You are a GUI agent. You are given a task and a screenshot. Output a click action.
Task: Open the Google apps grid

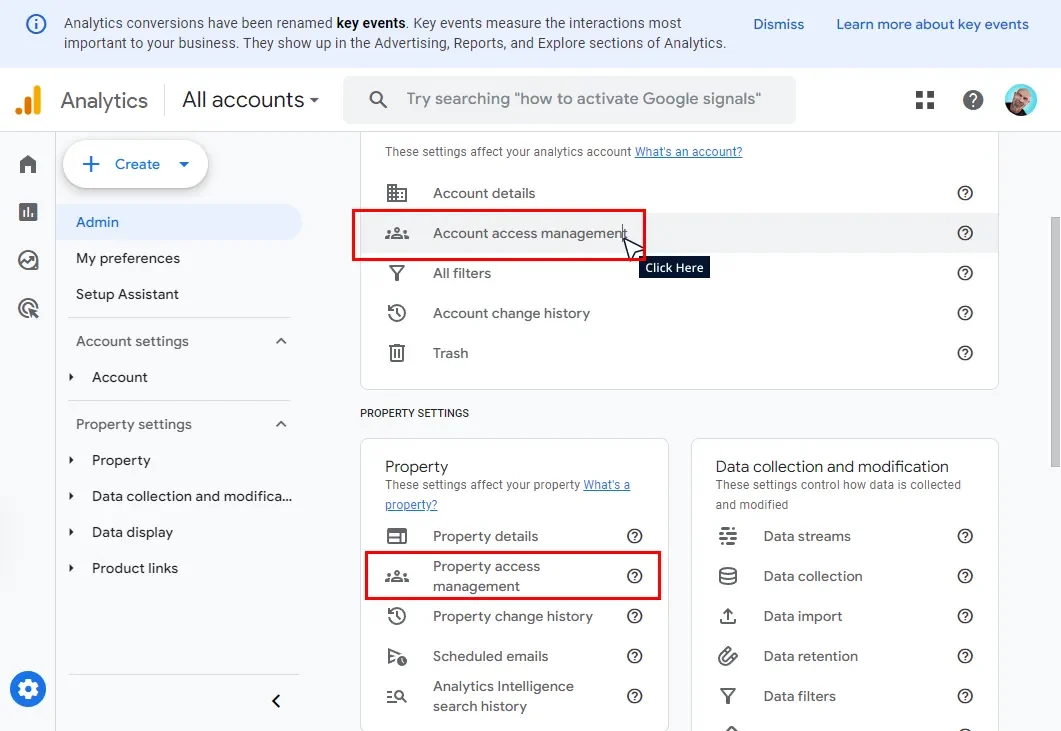pos(924,99)
